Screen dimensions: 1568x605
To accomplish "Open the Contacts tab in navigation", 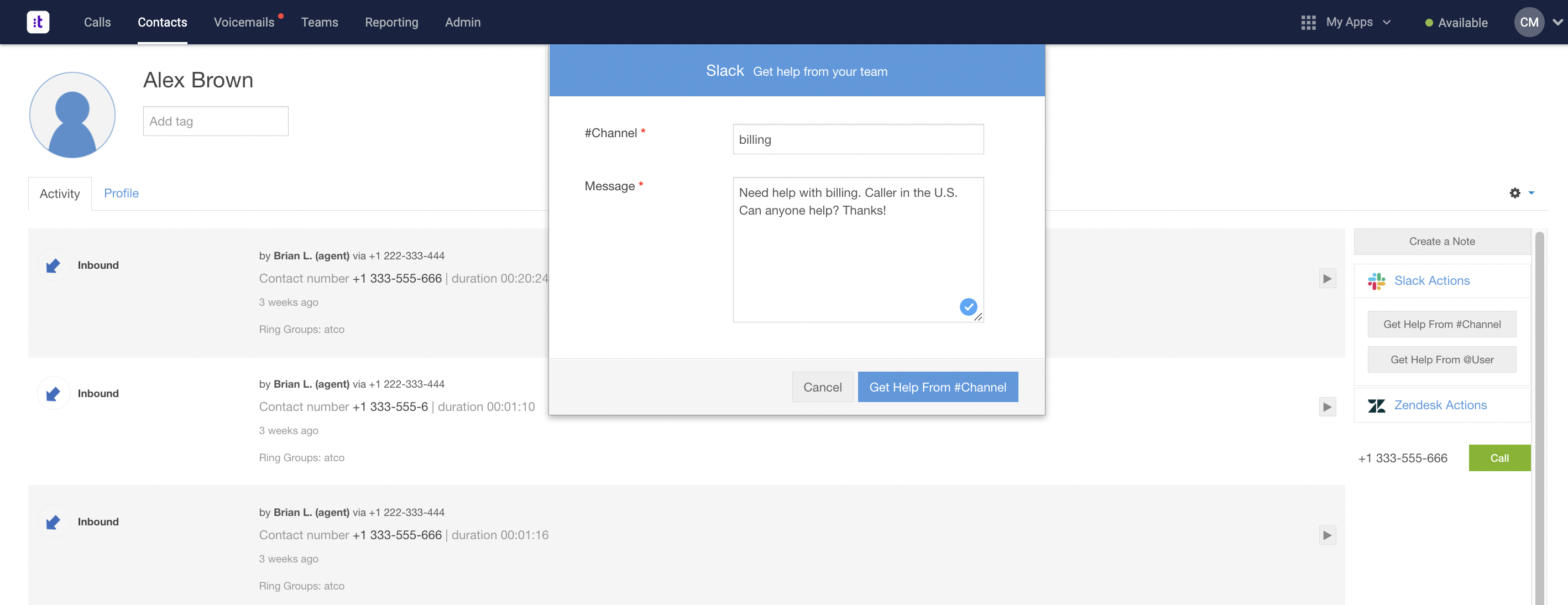I will tap(163, 22).
